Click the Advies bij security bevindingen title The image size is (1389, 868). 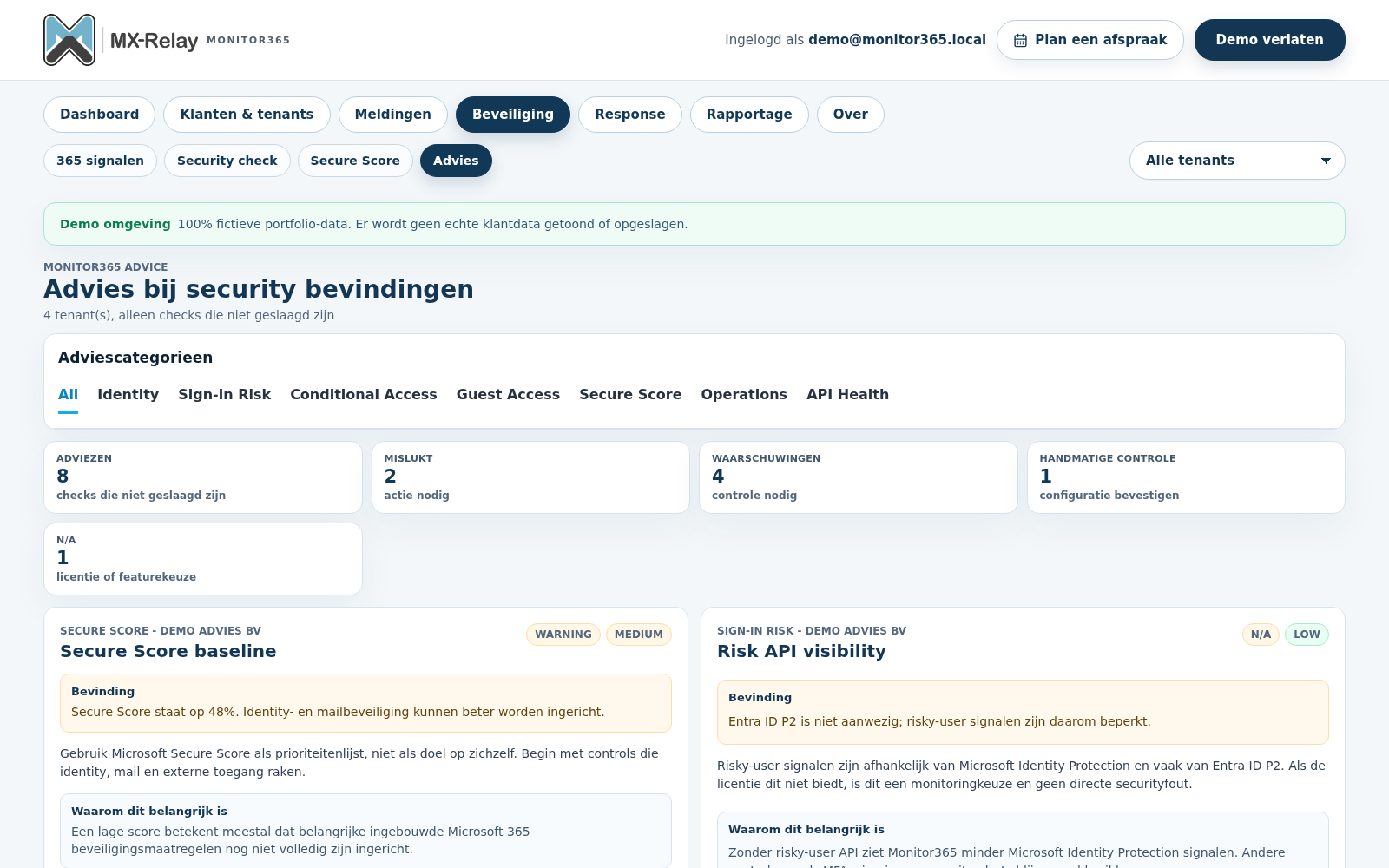[x=259, y=289]
